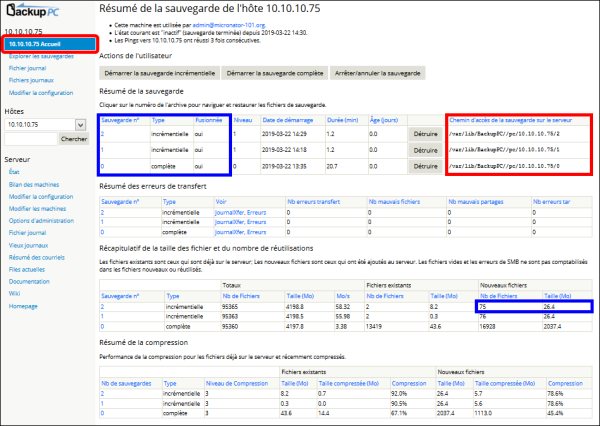
Task: Open Résumé des courriels
Action: [37, 257]
